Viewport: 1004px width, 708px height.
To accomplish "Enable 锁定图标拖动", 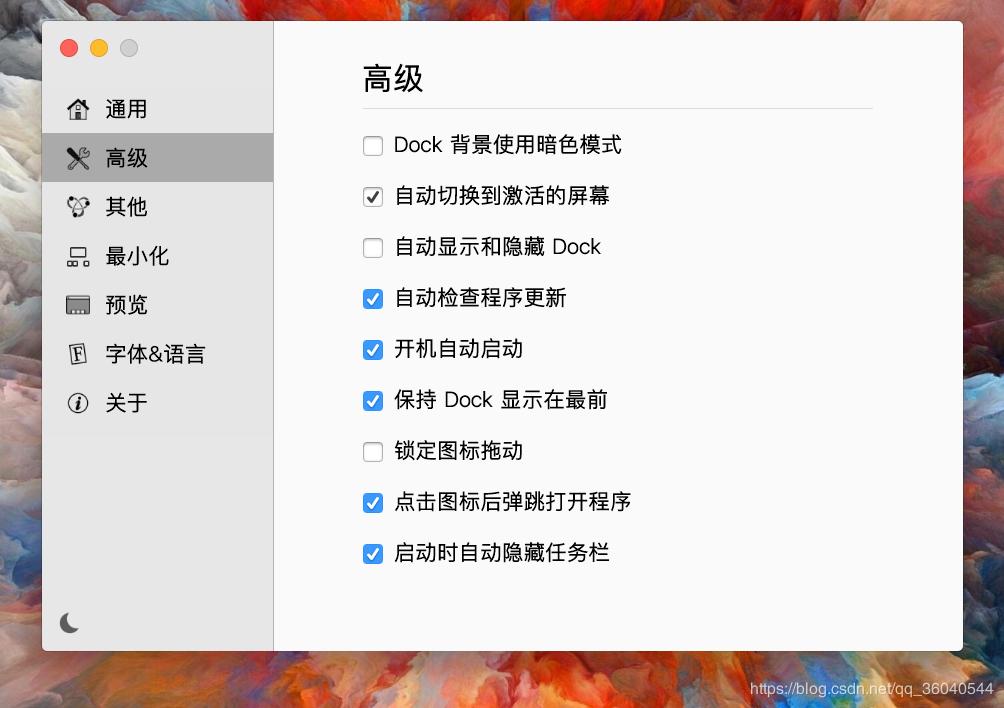I will coord(372,451).
